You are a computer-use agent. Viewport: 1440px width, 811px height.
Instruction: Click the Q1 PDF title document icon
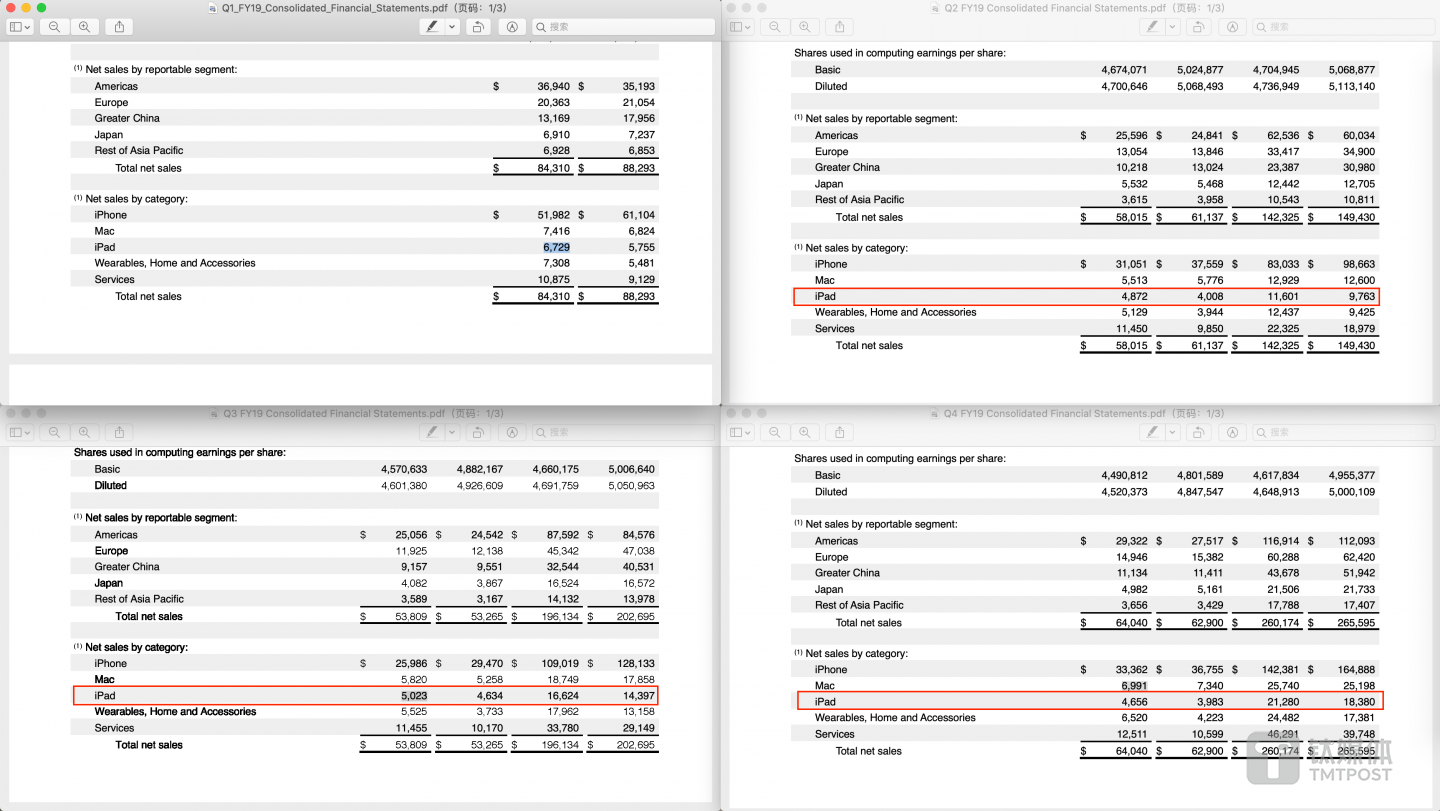click(x=212, y=8)
